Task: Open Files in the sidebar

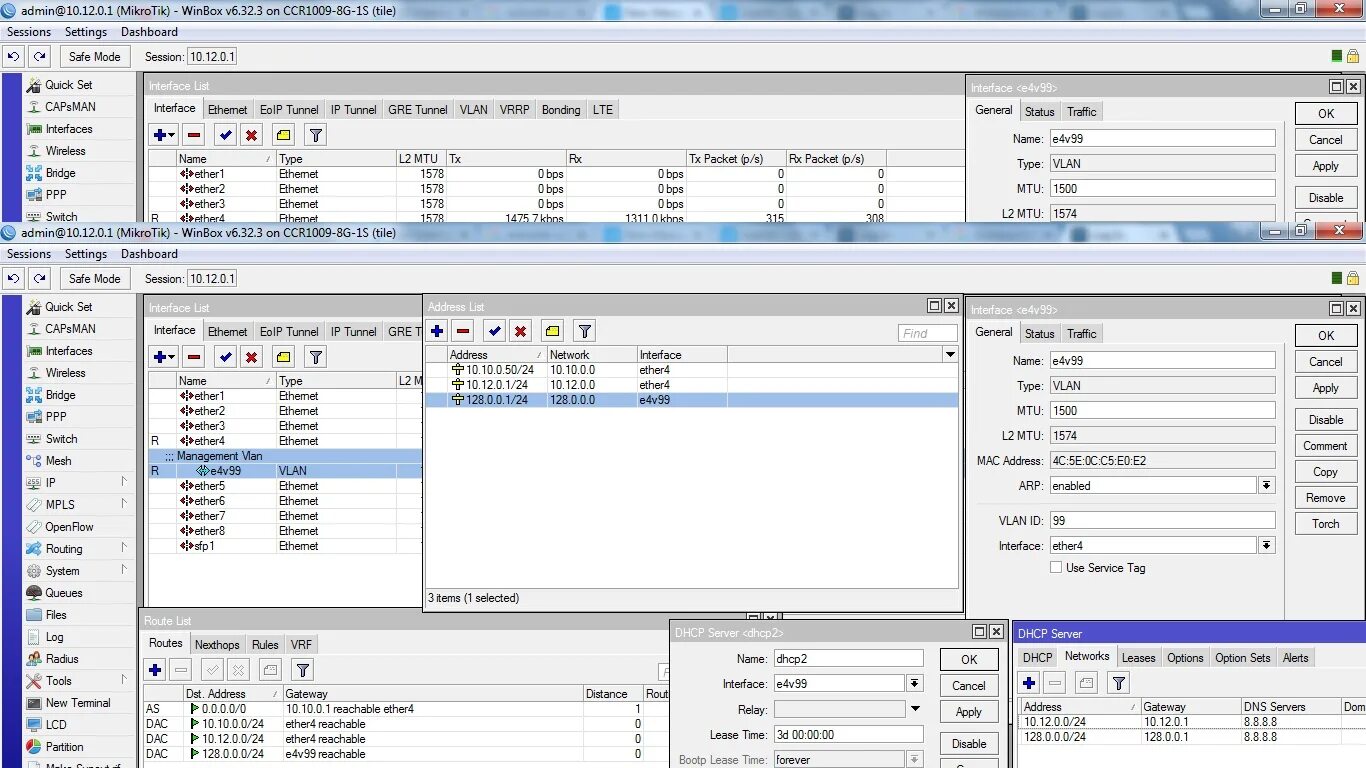Action: (56, 615)
